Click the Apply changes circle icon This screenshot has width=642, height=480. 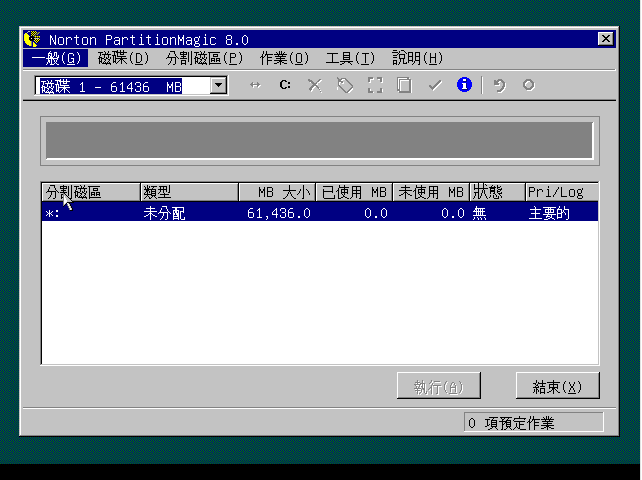pyautogui.click(x=529, y=85)
